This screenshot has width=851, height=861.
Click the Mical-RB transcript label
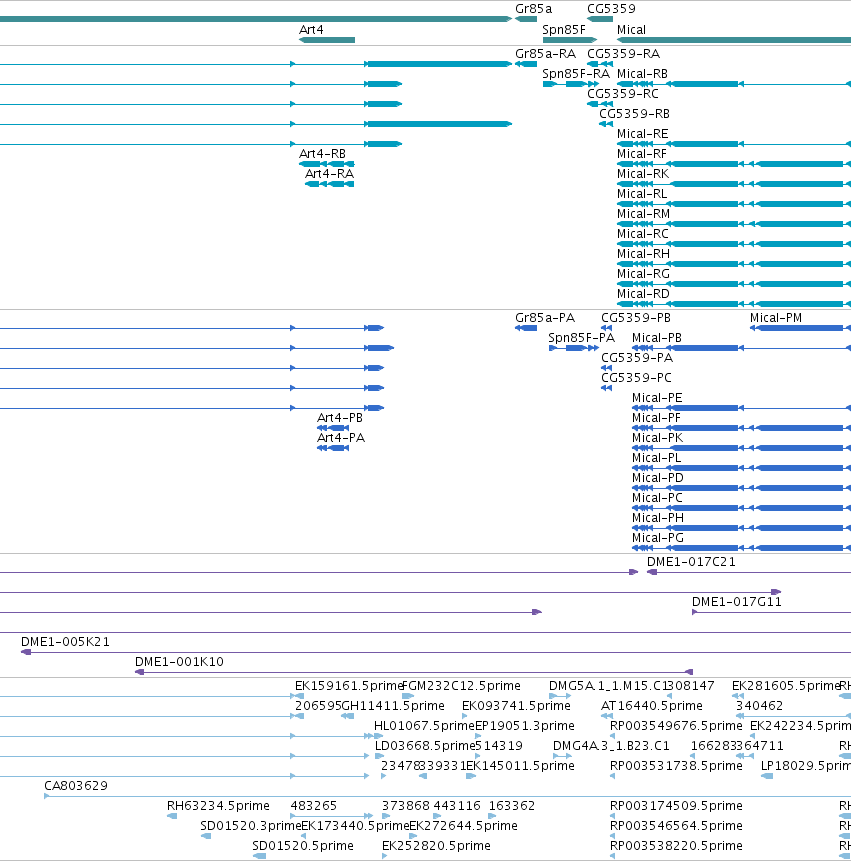click(642, 74)
